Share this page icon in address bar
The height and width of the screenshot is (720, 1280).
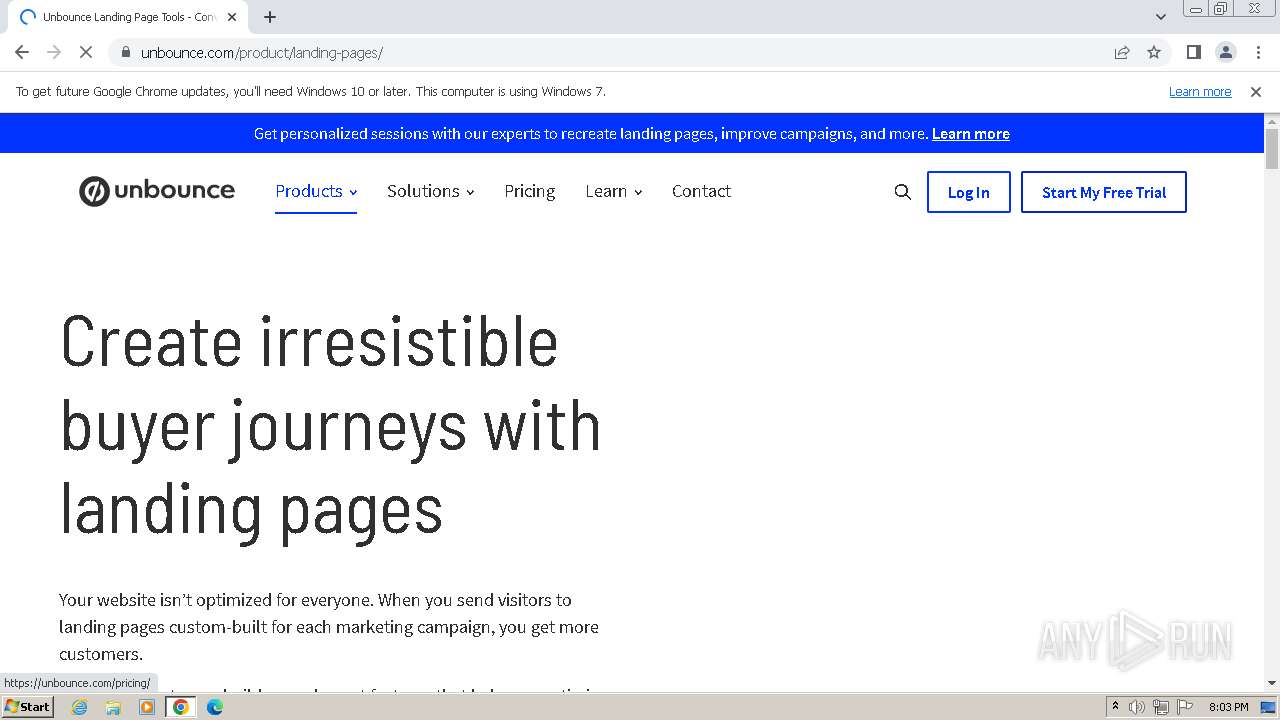(x=1122, y=52)
